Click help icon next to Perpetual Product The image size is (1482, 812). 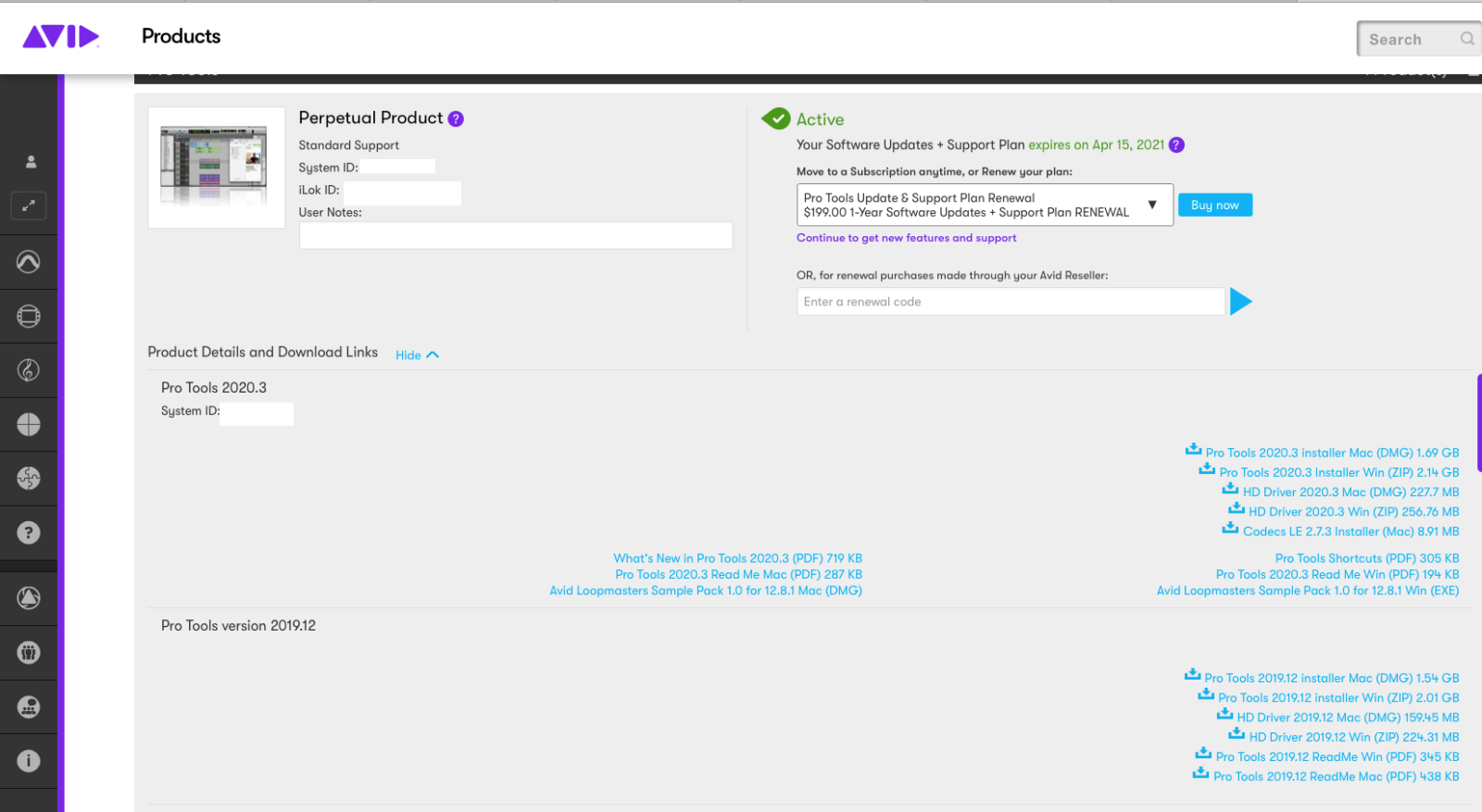[456, 119]
